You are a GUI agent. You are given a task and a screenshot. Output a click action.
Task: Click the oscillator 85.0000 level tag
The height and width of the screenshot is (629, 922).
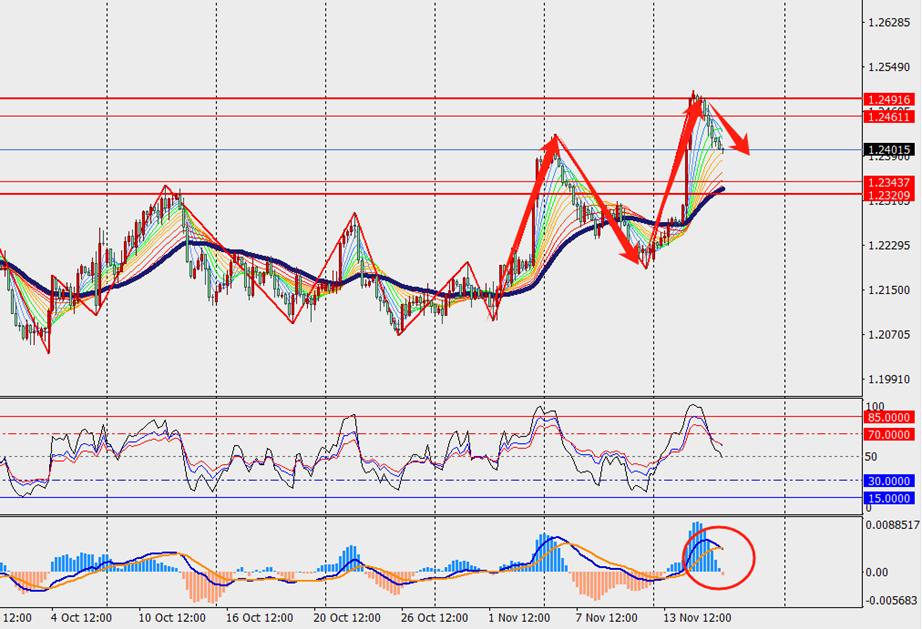coord(889,417)
